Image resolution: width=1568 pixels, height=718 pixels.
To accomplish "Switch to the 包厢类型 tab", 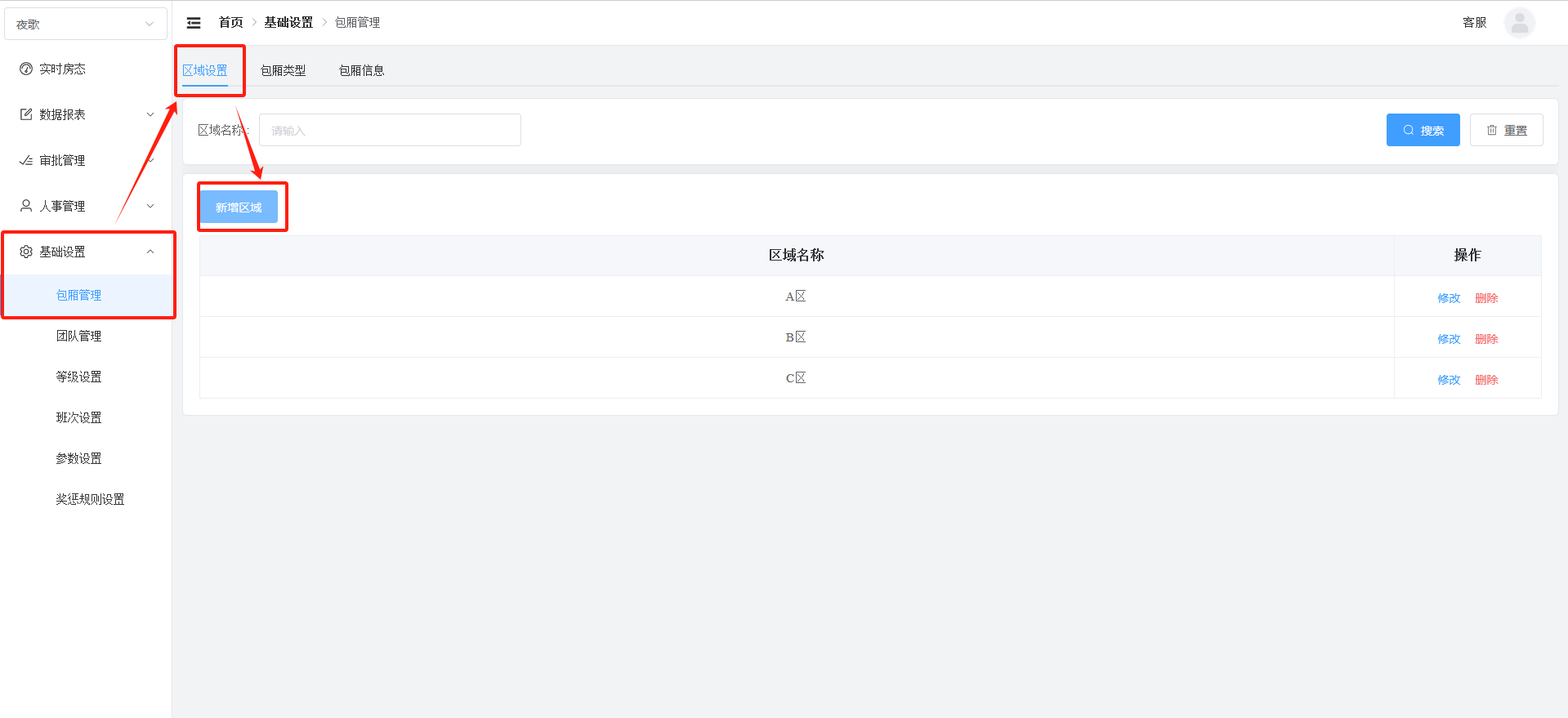I will (x=284, y=70).
